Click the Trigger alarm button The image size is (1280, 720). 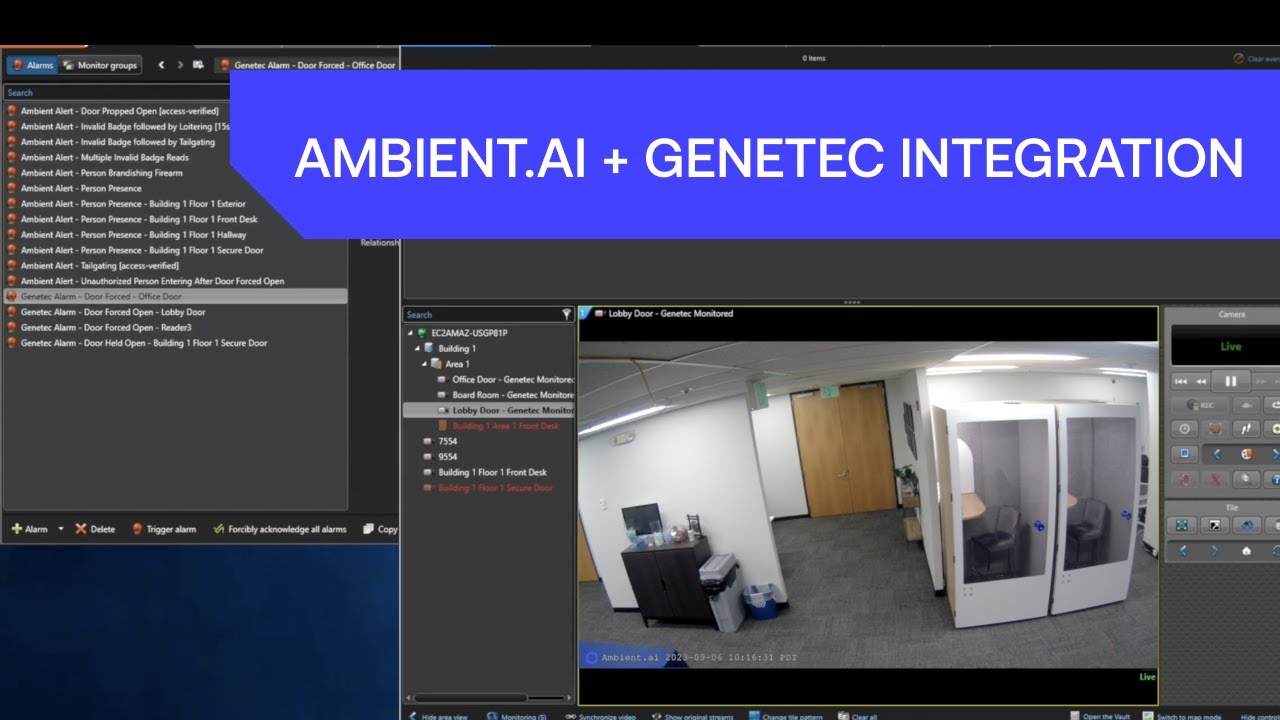[x=164, y=529]
